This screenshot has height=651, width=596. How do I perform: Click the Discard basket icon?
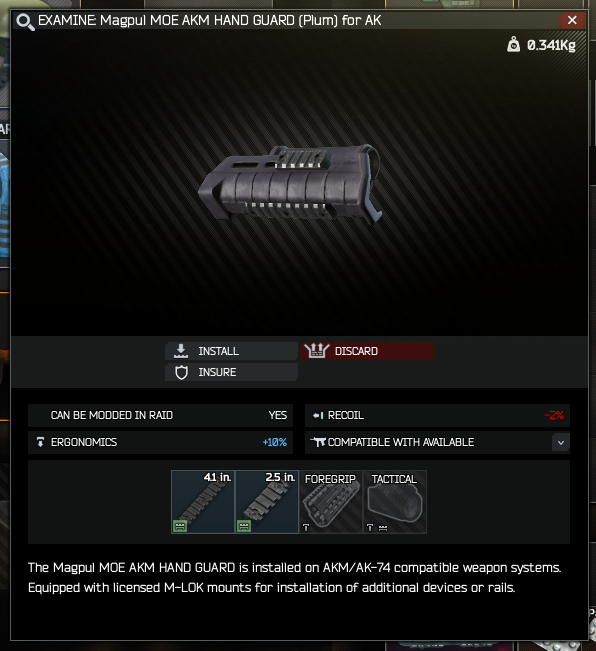coord(316,351)
